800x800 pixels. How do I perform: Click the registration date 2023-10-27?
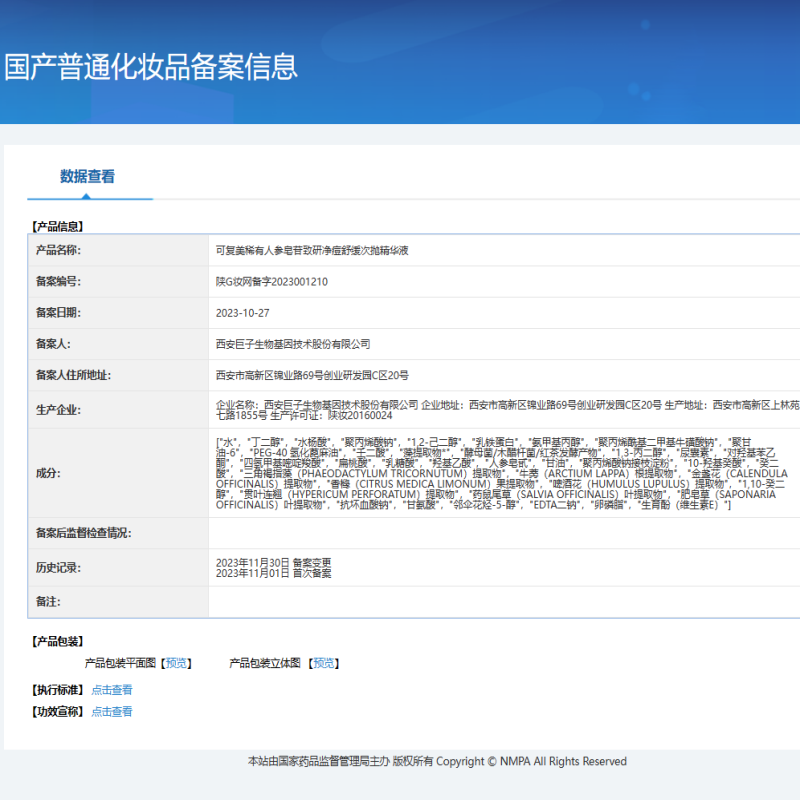(x=242, y=313)
